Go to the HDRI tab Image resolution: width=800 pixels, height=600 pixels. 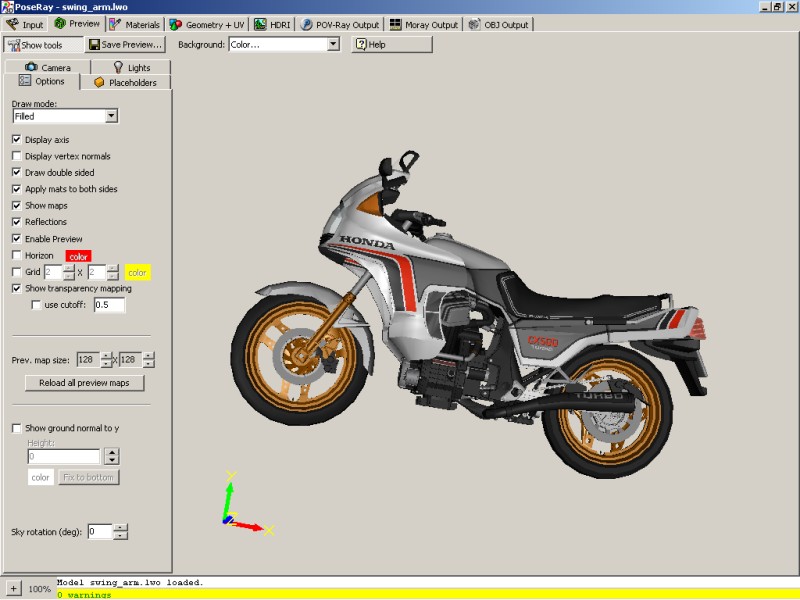click(274, 24)
